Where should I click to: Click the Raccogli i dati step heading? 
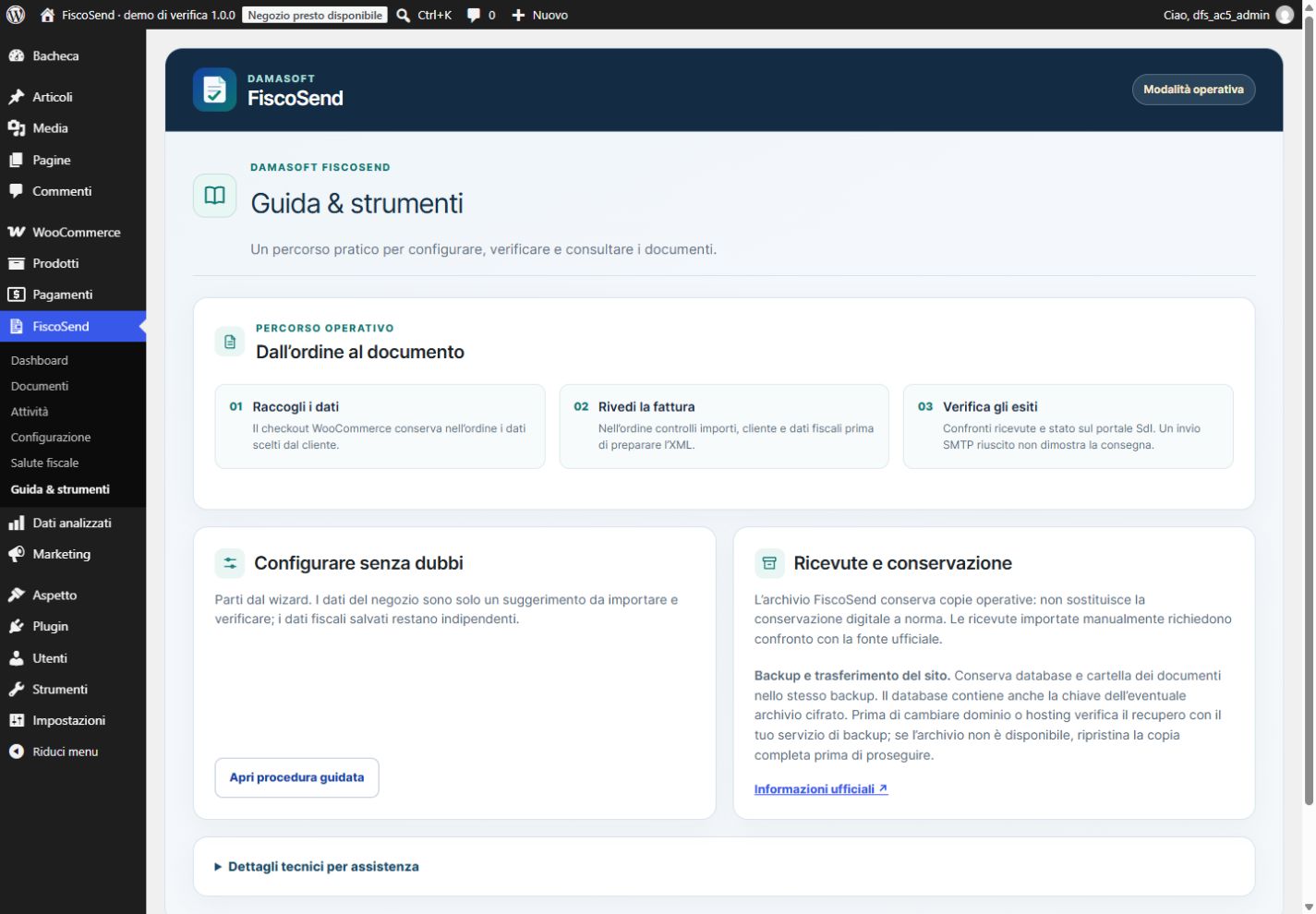pyautogui.click(x=296, y=406)
